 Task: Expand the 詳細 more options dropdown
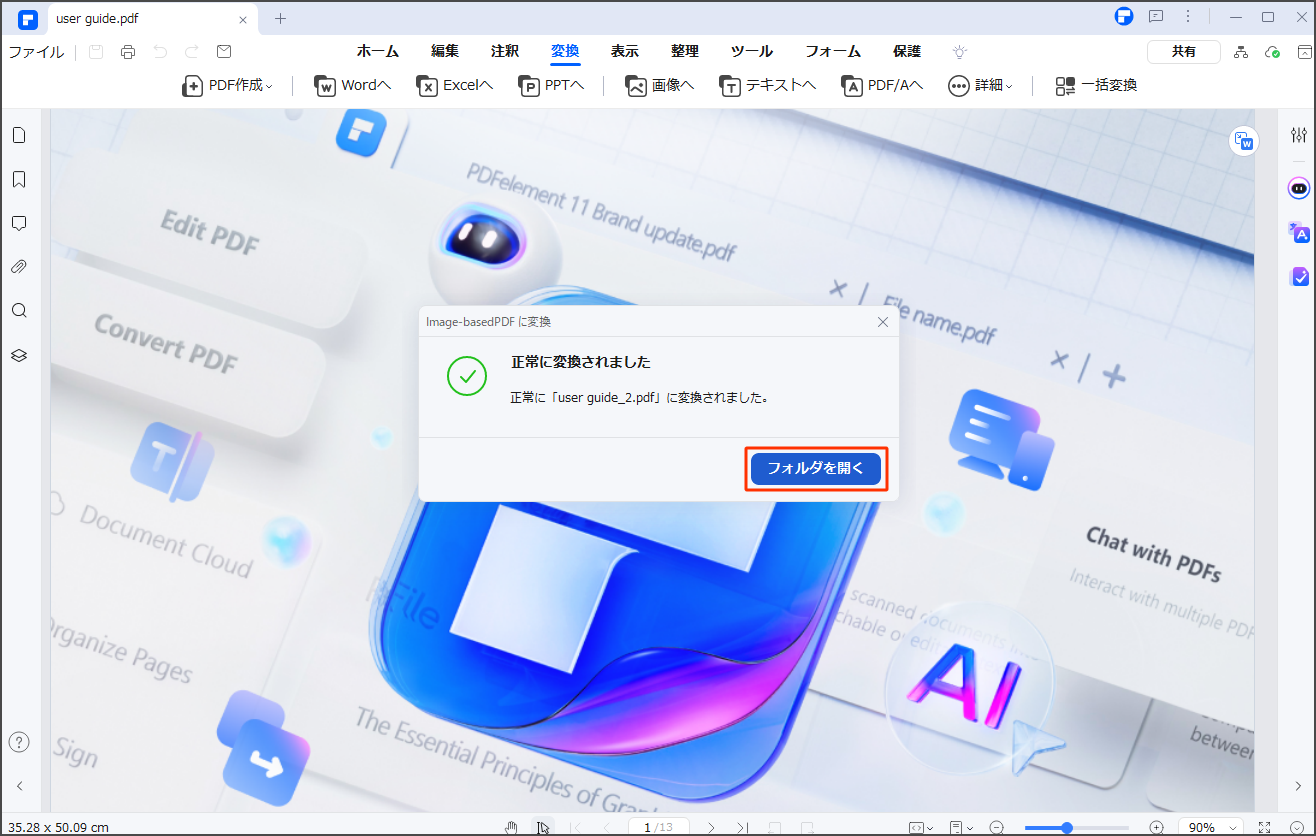tap(981, 86)
